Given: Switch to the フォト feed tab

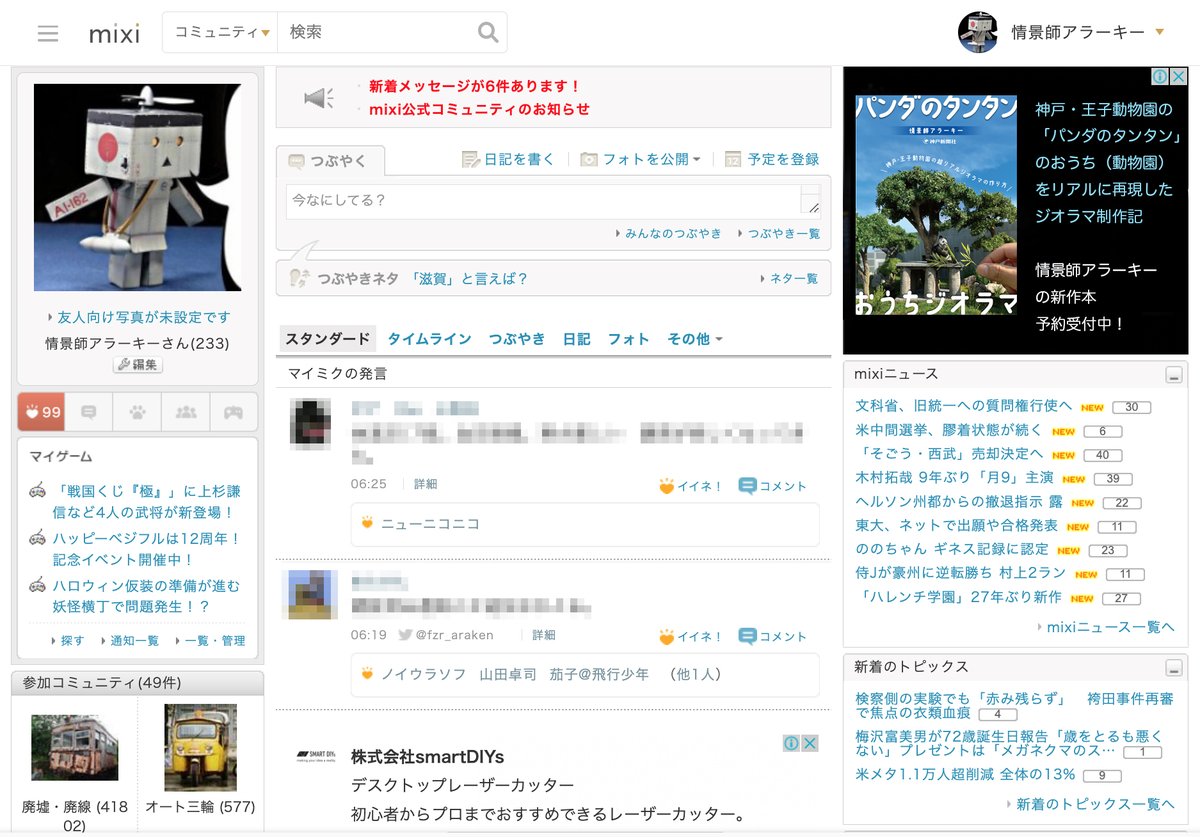Looking at the screenshot, I should tap(628, 339).
